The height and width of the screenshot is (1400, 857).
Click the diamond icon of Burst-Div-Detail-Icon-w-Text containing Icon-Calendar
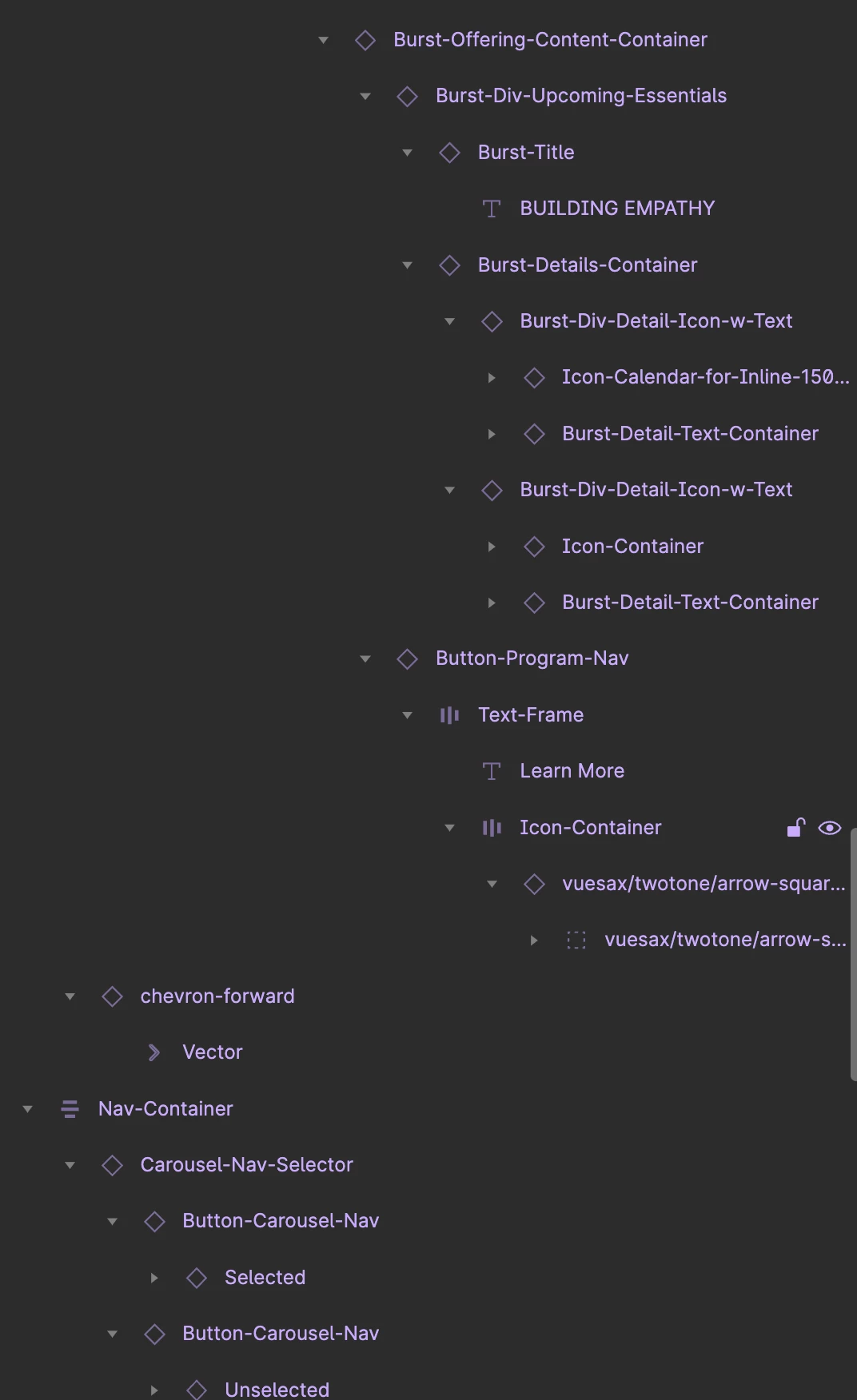[492, 321]
